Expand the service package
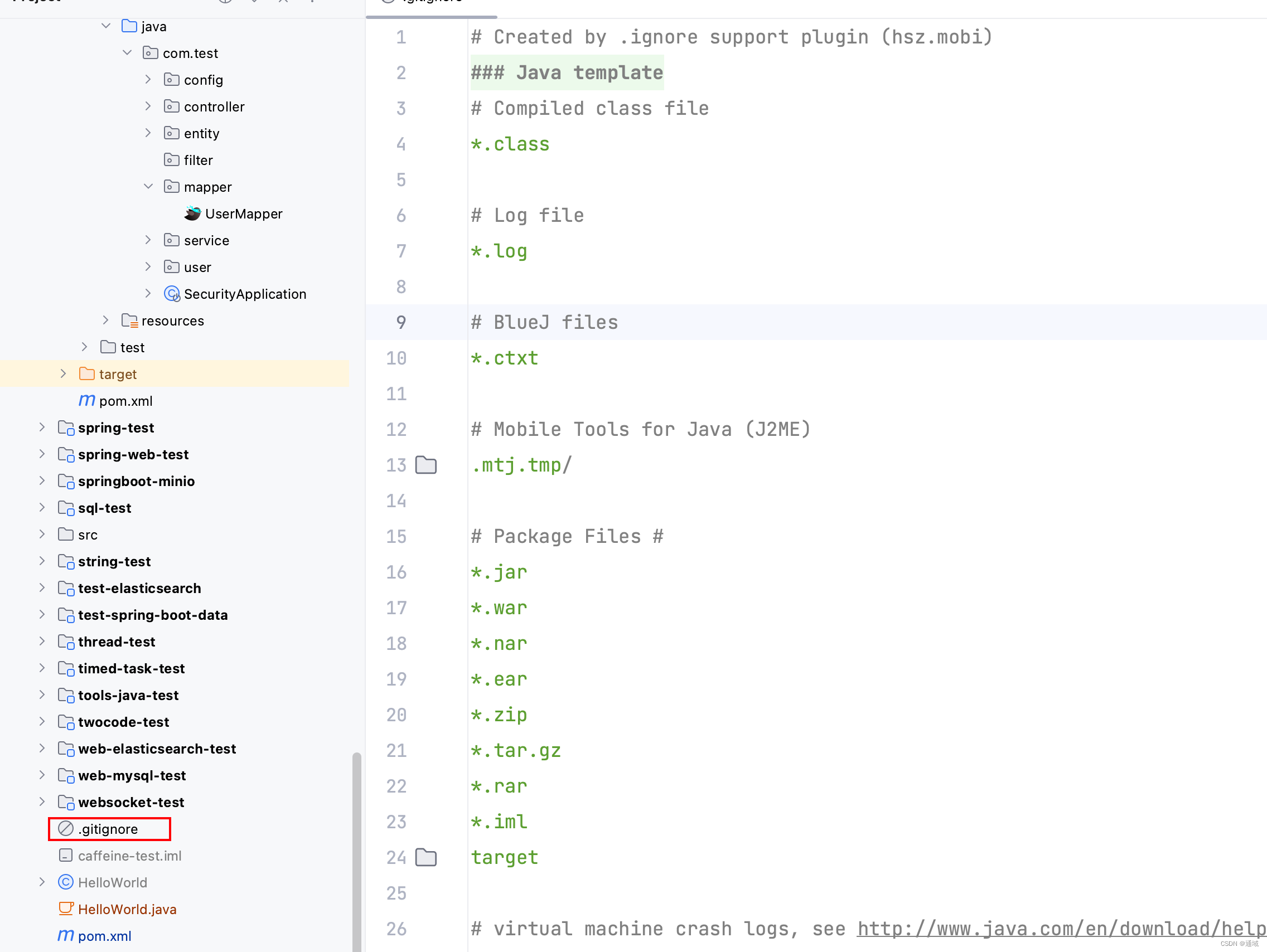The image size is (1267, 952). point(148,240)
